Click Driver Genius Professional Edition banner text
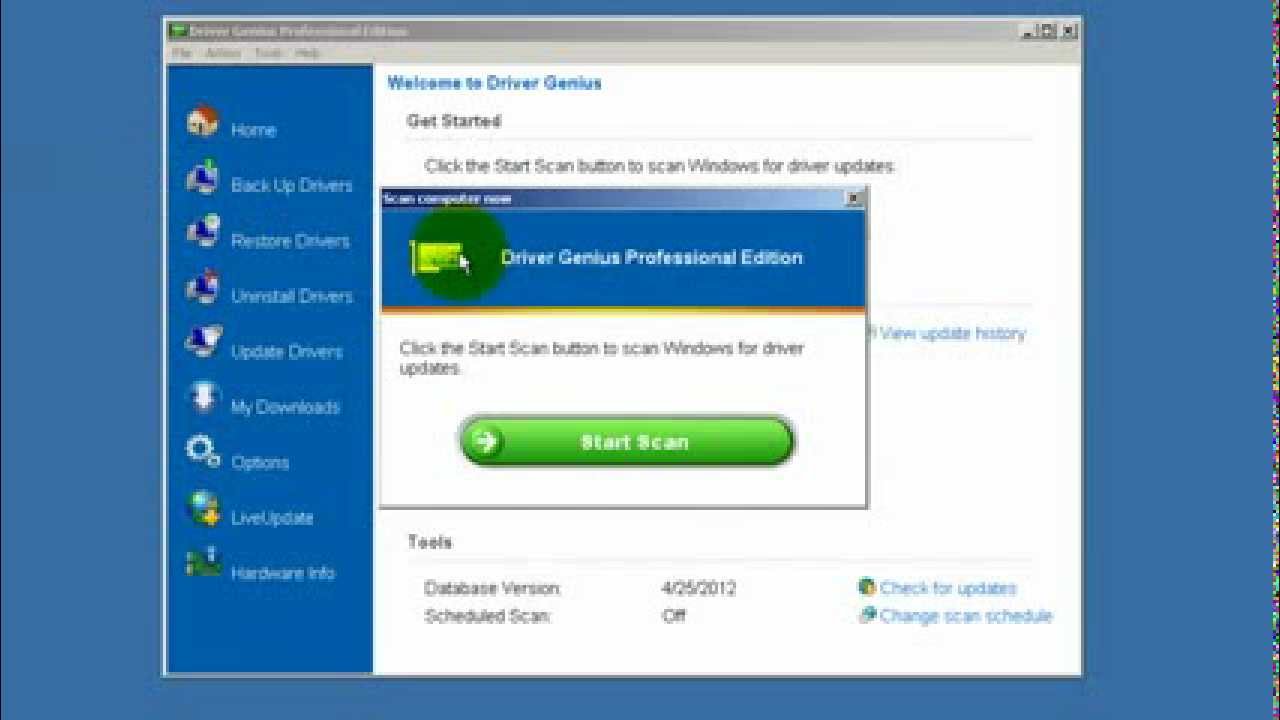Screen dimensions: 1280x720 (651, 258)
